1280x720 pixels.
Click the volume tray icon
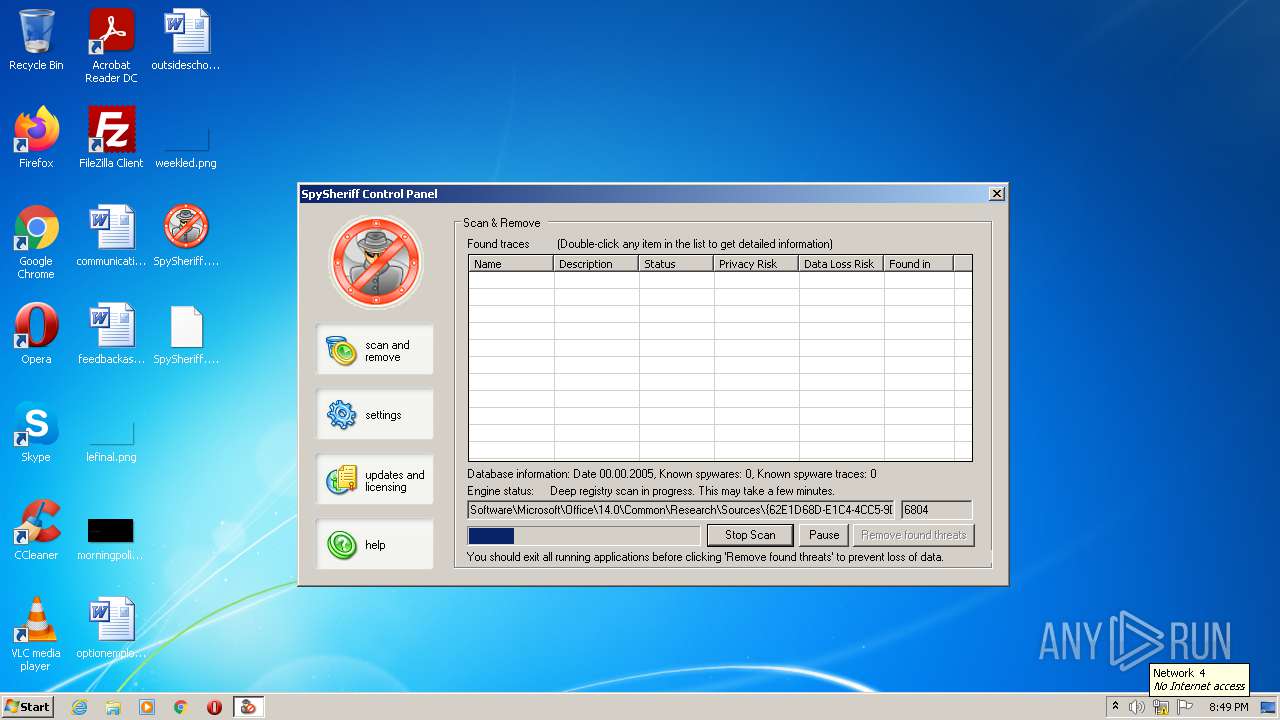[x=1137, y=707]
